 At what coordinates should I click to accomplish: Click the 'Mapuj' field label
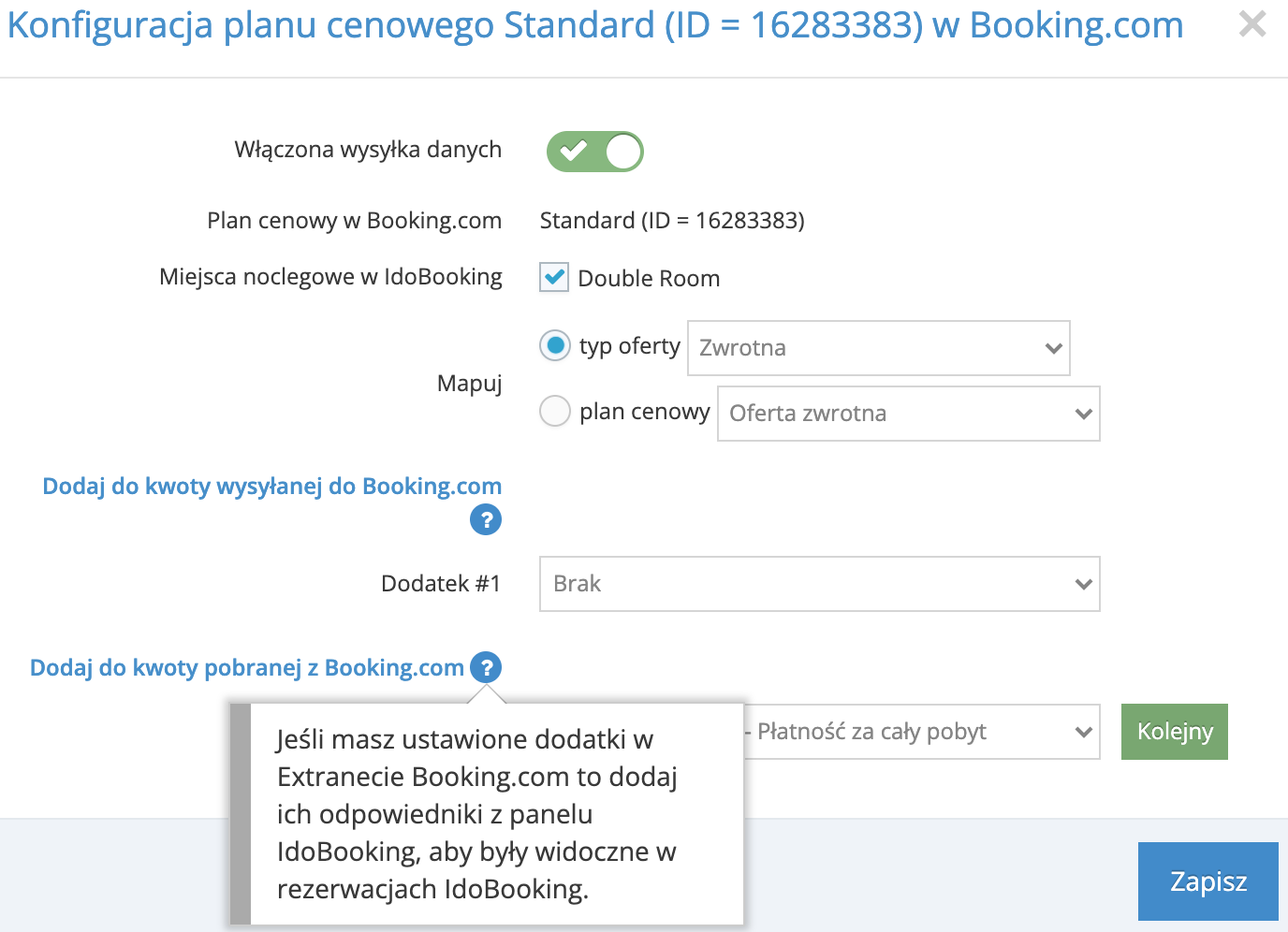(469, 384)
